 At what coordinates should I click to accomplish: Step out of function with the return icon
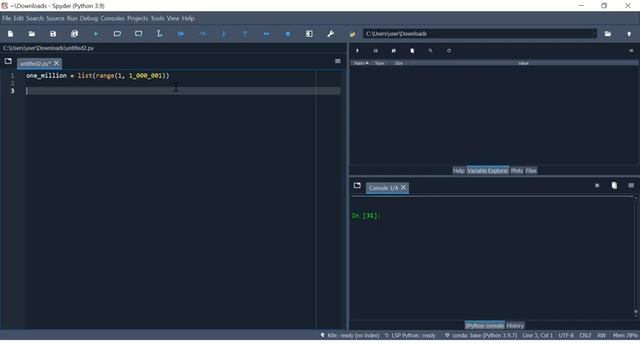pos(245,34)
